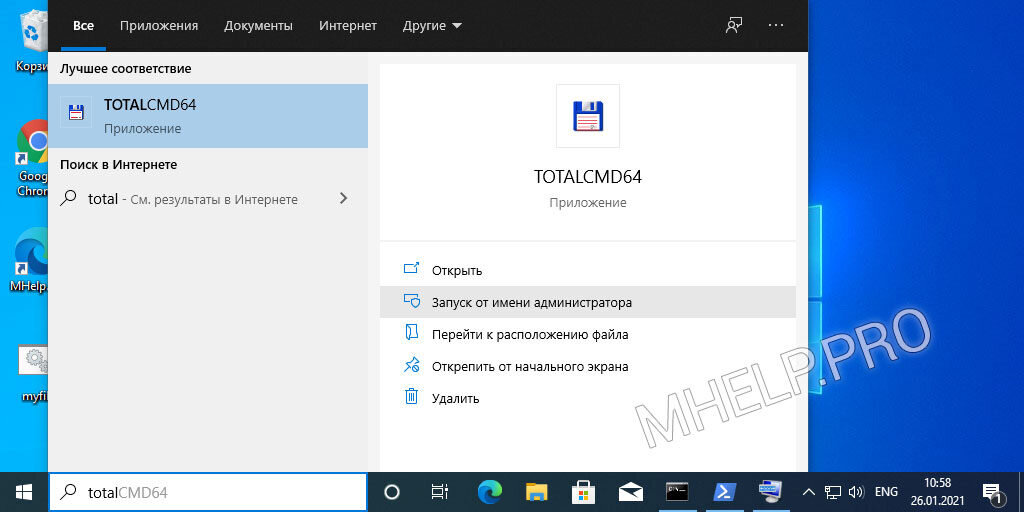Click the network tray icon
Screen dimensions: 1024x512
coord(832,492)
